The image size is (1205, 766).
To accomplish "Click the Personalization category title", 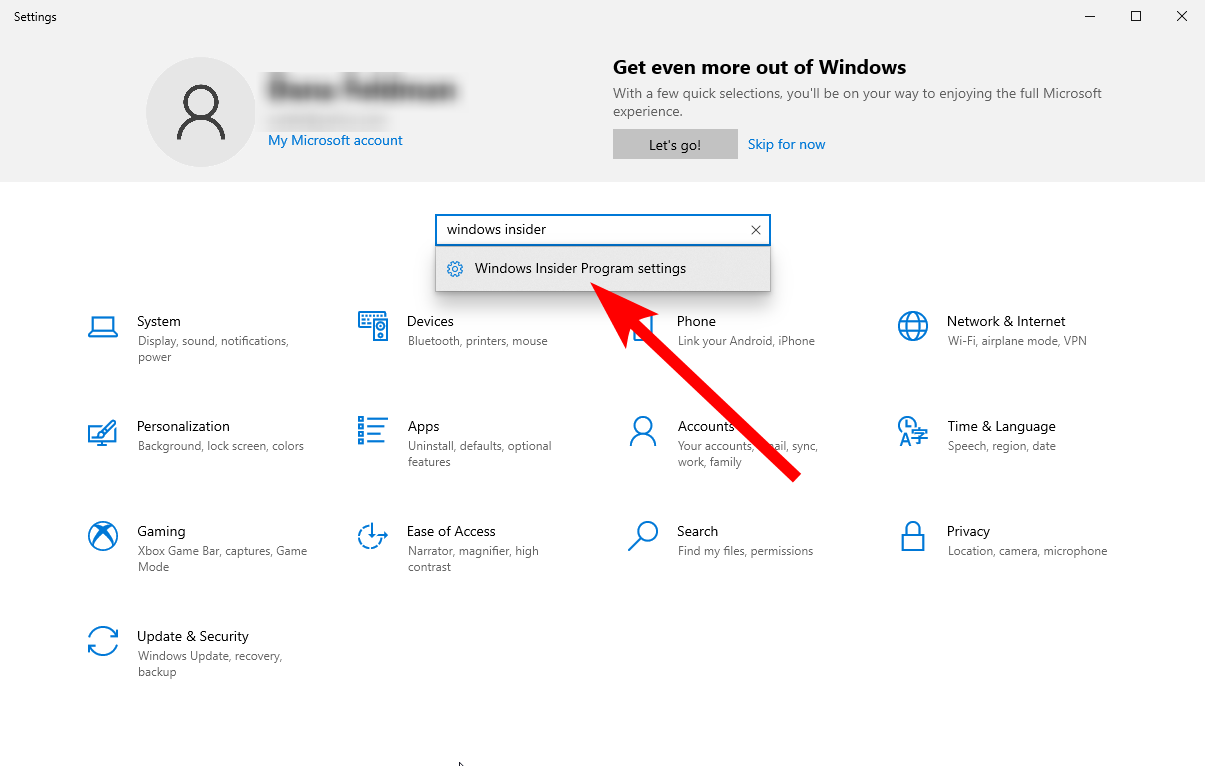I will point(183,426).
